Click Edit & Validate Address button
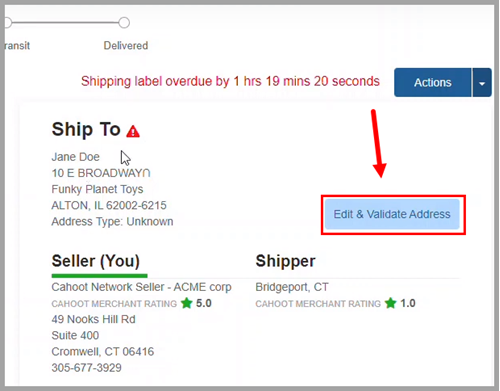500x391 pixels. 392,214
